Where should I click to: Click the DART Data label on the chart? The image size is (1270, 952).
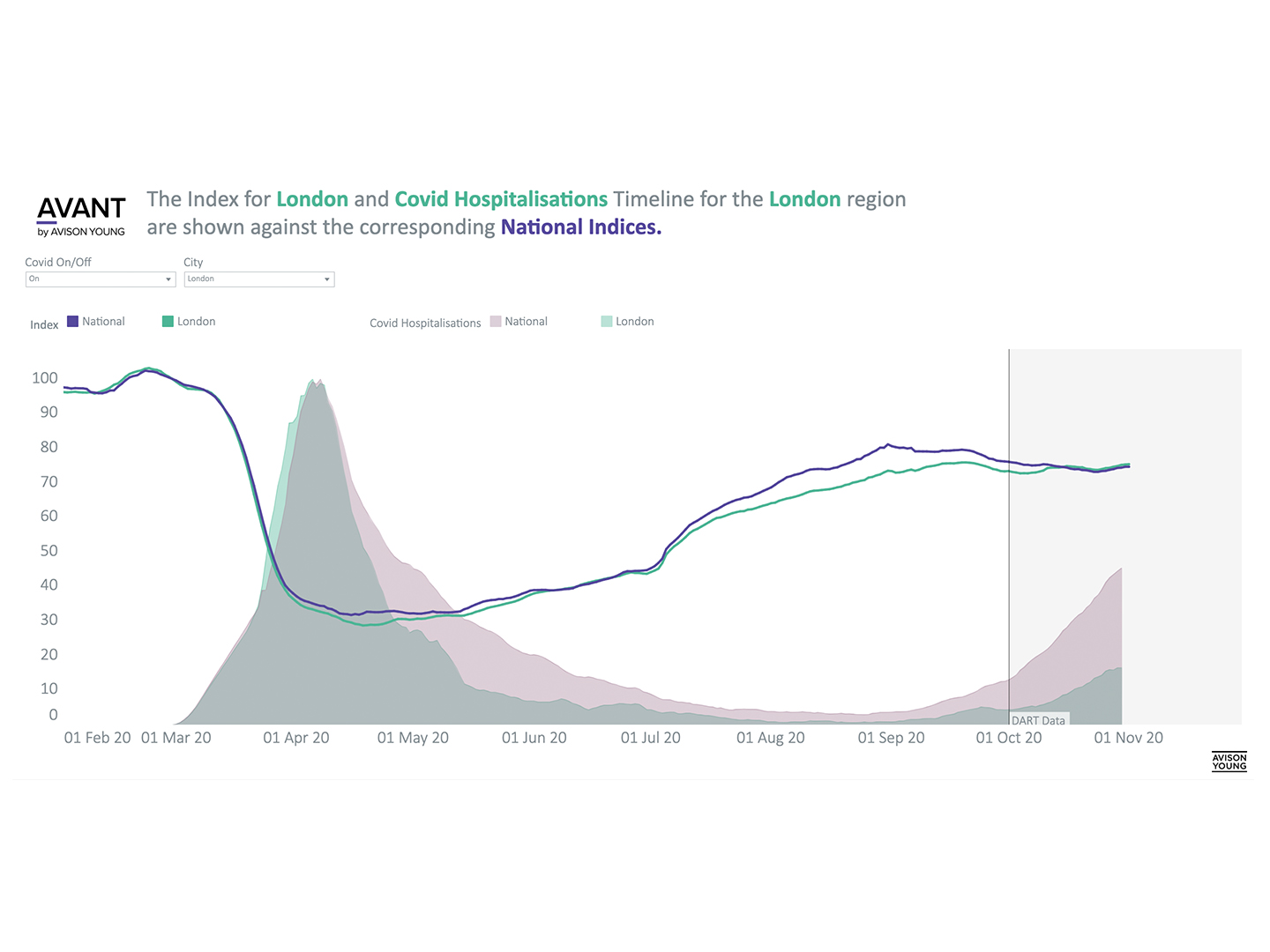coord(1038,720)
